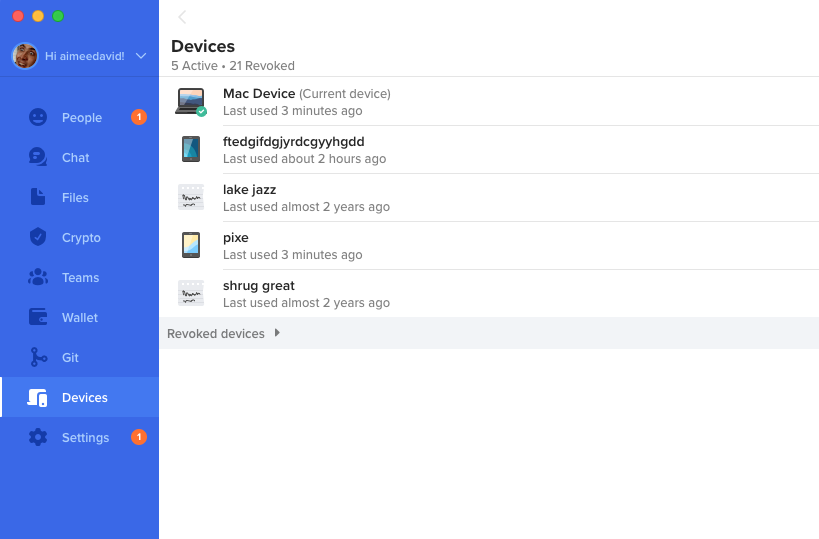This screenshot has height=539, width=819.
Task: Go to the Chat tab label
Action: 76,157
